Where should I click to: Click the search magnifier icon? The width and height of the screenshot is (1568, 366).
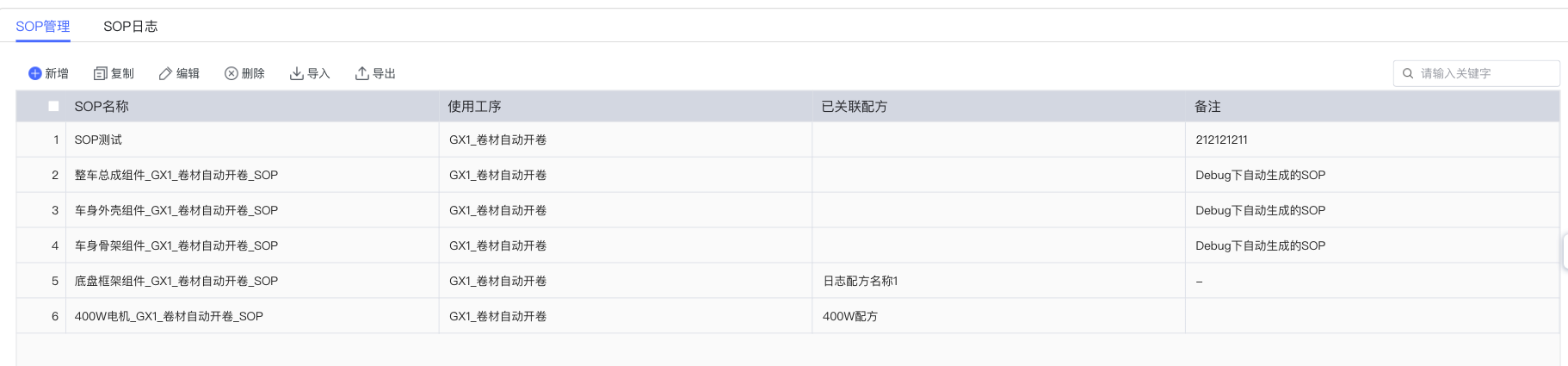[x=1408, y=74]
